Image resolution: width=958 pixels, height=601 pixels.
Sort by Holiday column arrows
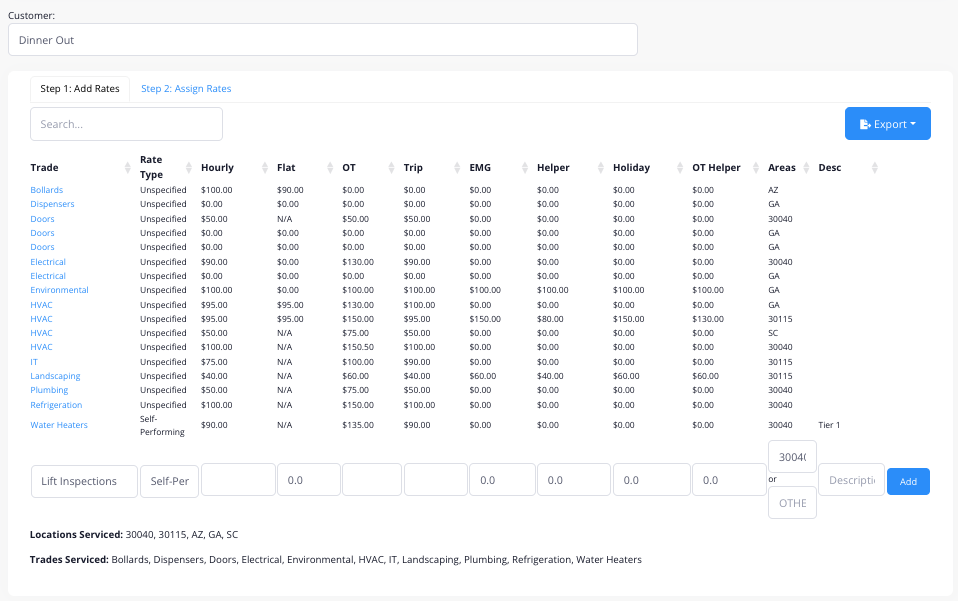680,167
